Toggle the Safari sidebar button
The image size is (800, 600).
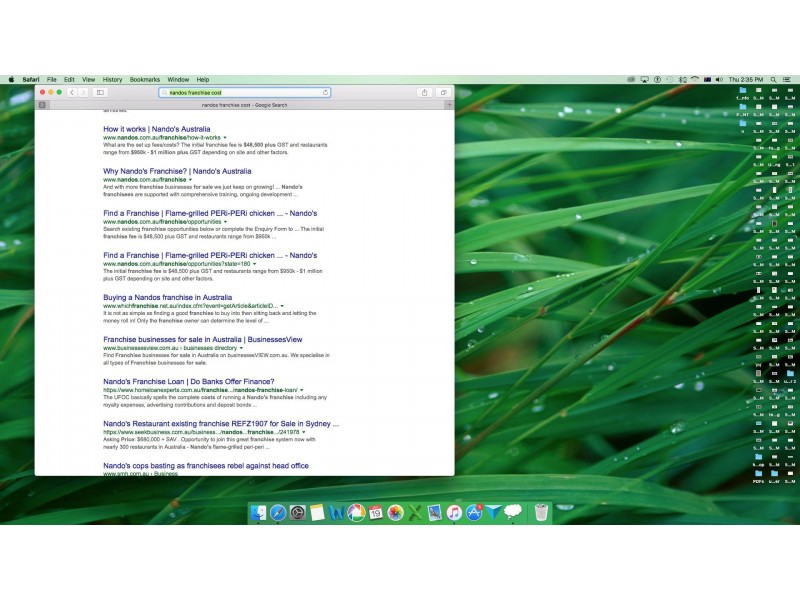[100, 92]
